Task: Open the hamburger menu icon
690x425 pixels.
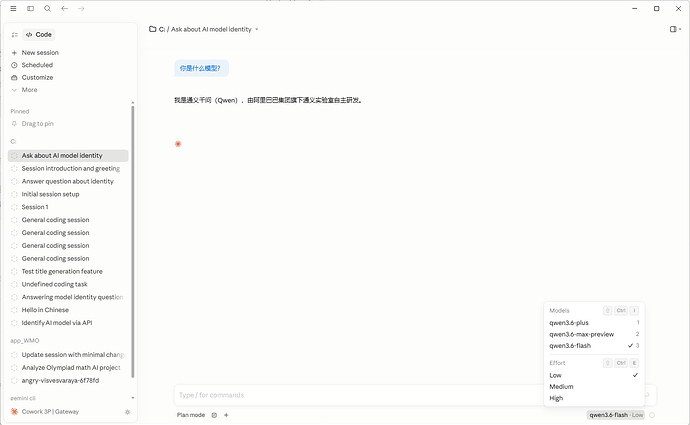Action: coord(13,8)
